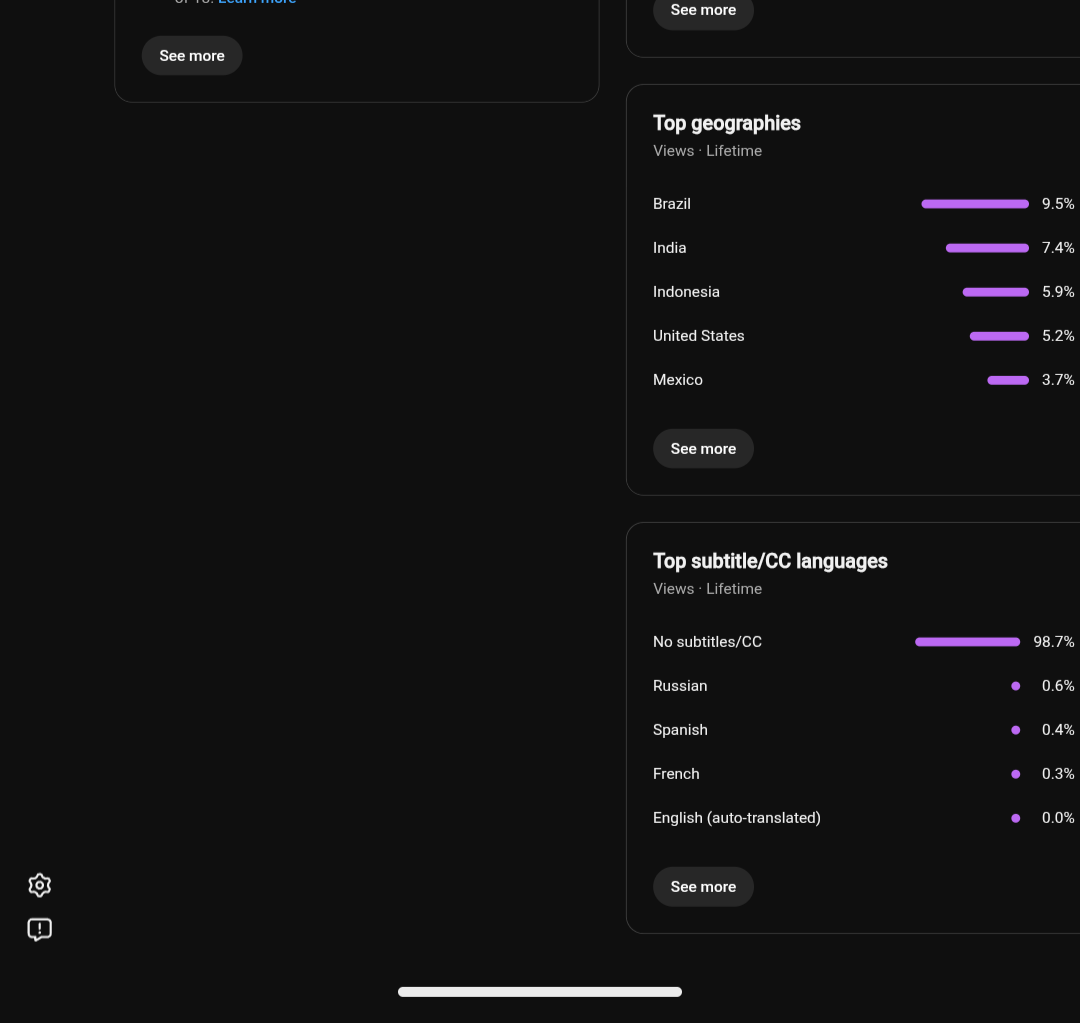Click the Spanish language dot marker
The width and height of the screenshot is (1080, 1023).
(1015, 730)
